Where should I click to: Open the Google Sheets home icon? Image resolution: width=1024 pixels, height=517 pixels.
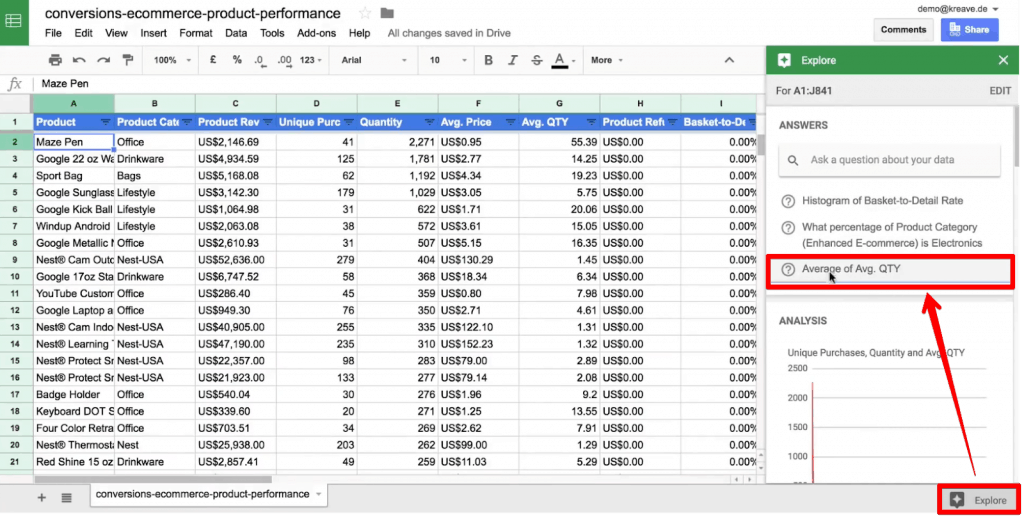14,22
